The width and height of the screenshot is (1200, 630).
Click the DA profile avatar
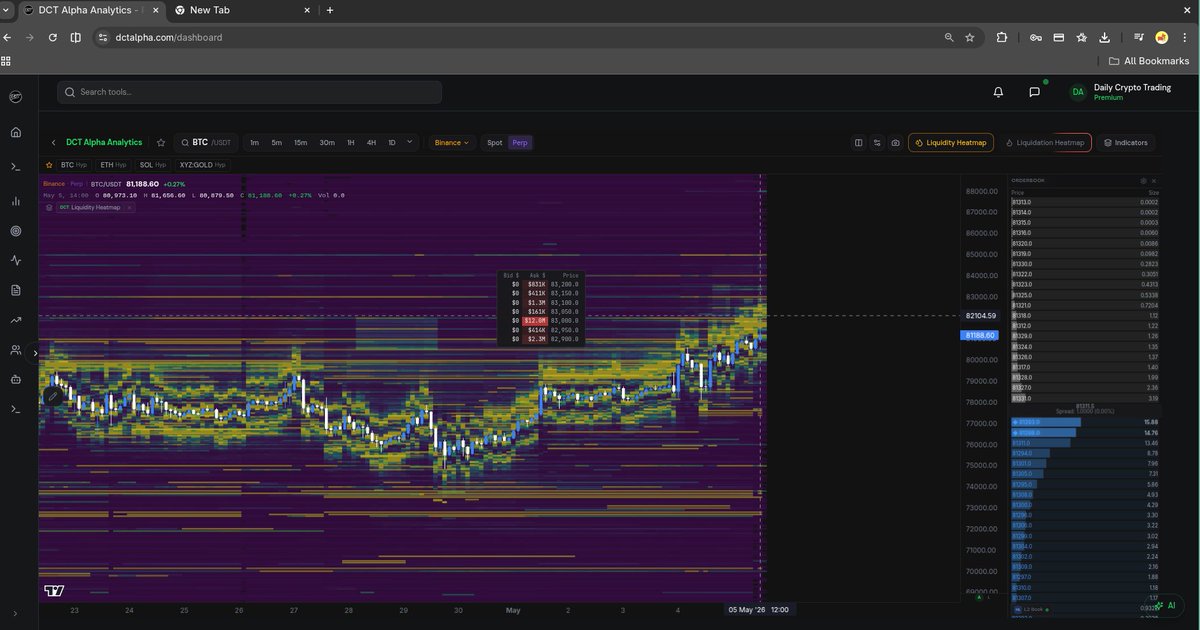tap(1077, 92)
